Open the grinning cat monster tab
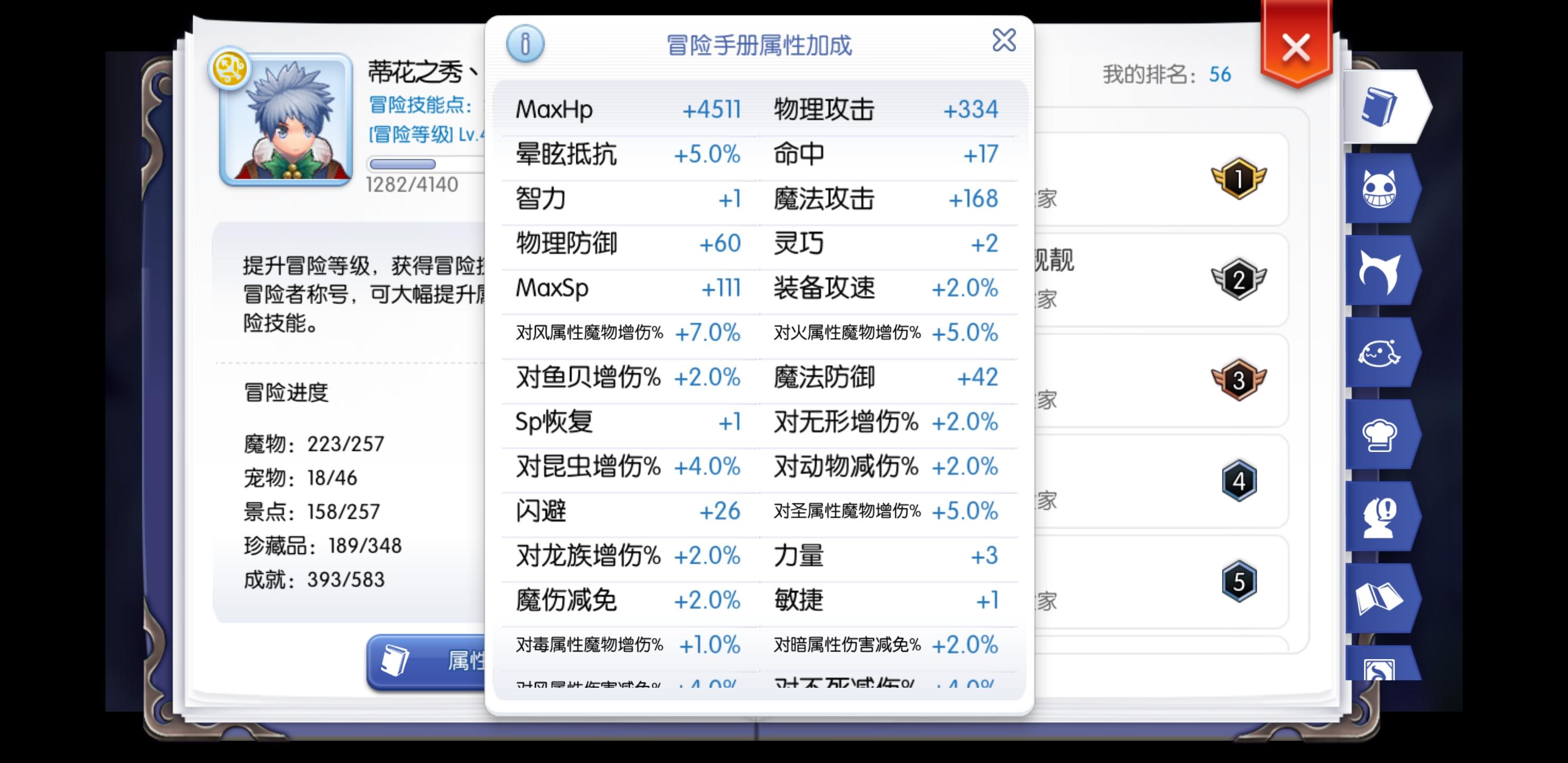Viewport: 1568px width, 763px height. pos(1380,189)
